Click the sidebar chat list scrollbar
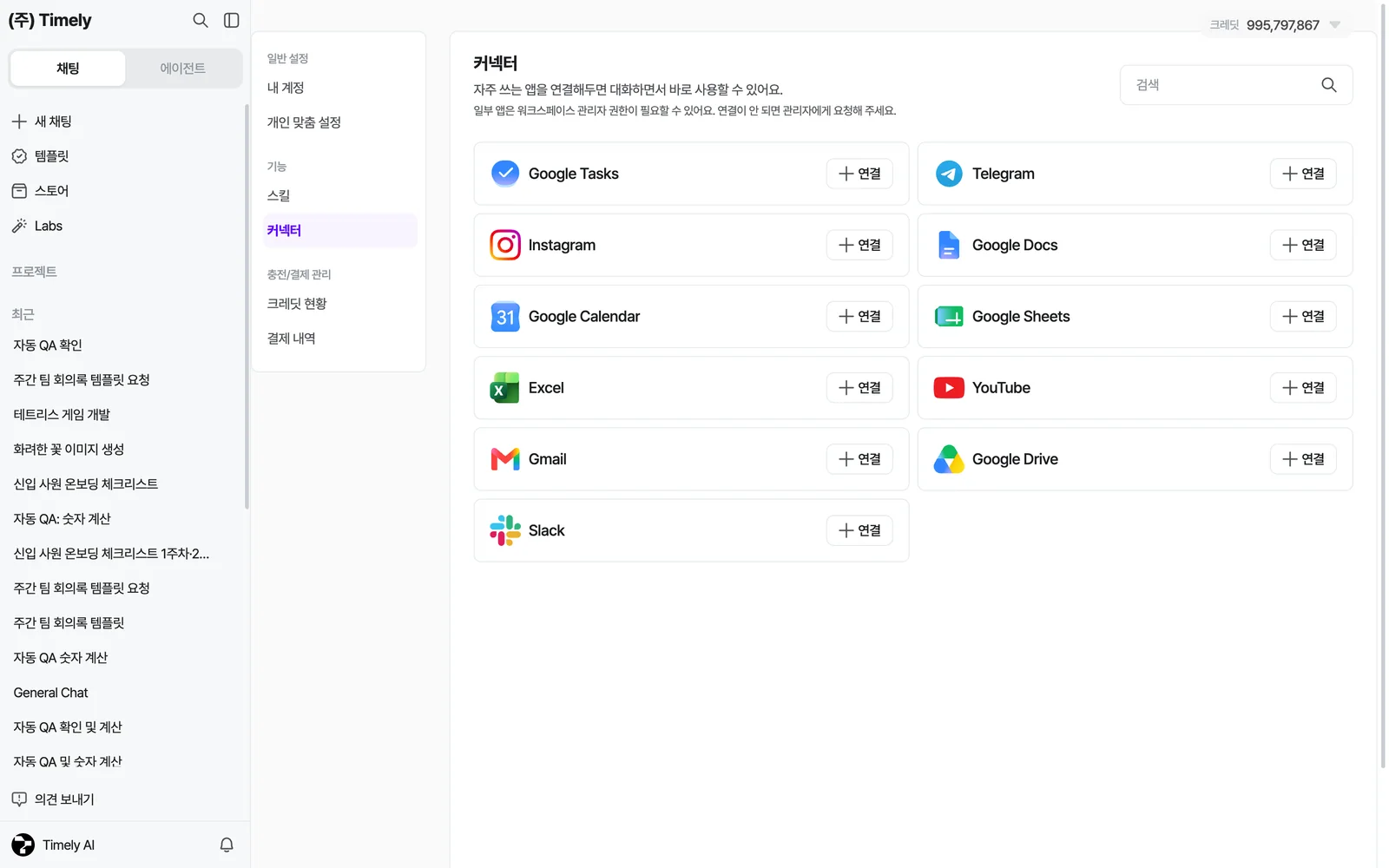This screenshot has width=1389, height=868. 247,306
